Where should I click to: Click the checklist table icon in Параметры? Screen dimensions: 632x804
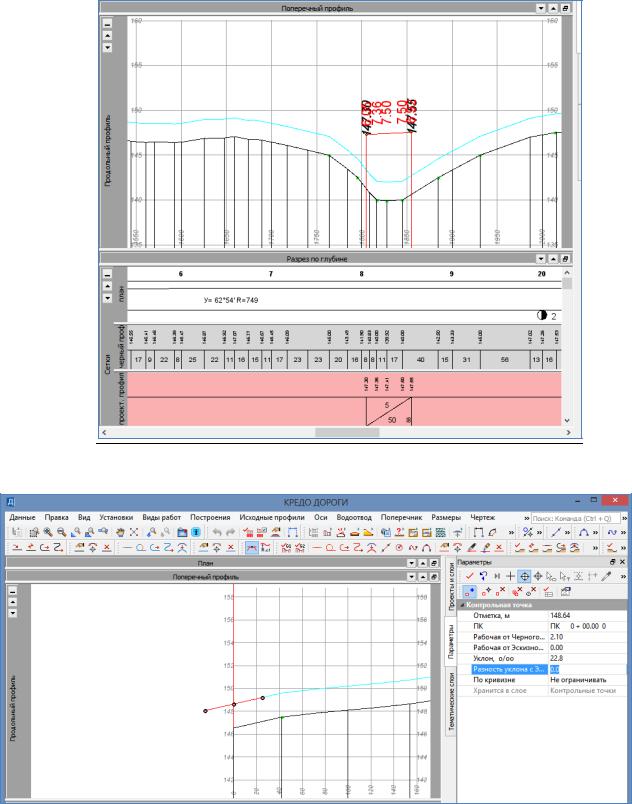coord(548,592)
